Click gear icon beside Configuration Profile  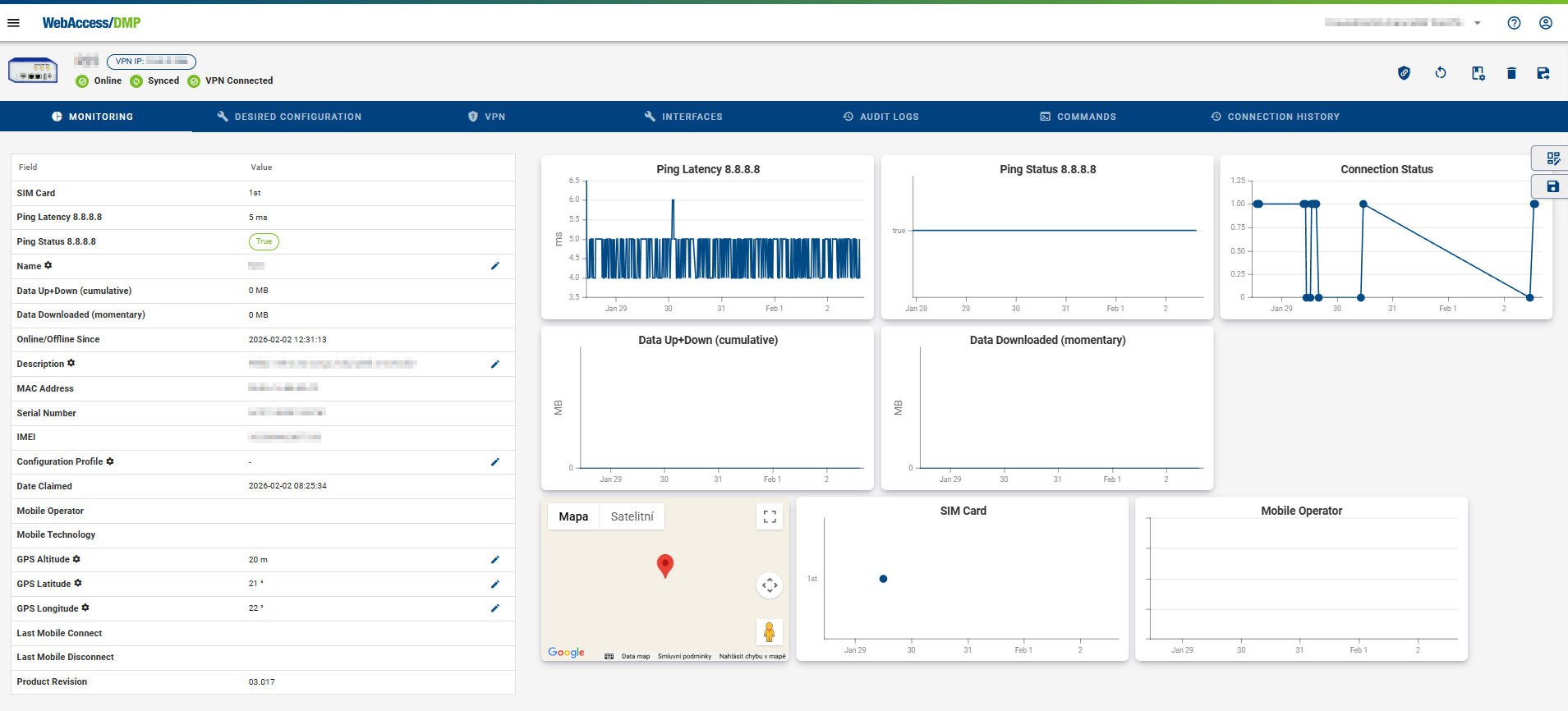point(110,461)
